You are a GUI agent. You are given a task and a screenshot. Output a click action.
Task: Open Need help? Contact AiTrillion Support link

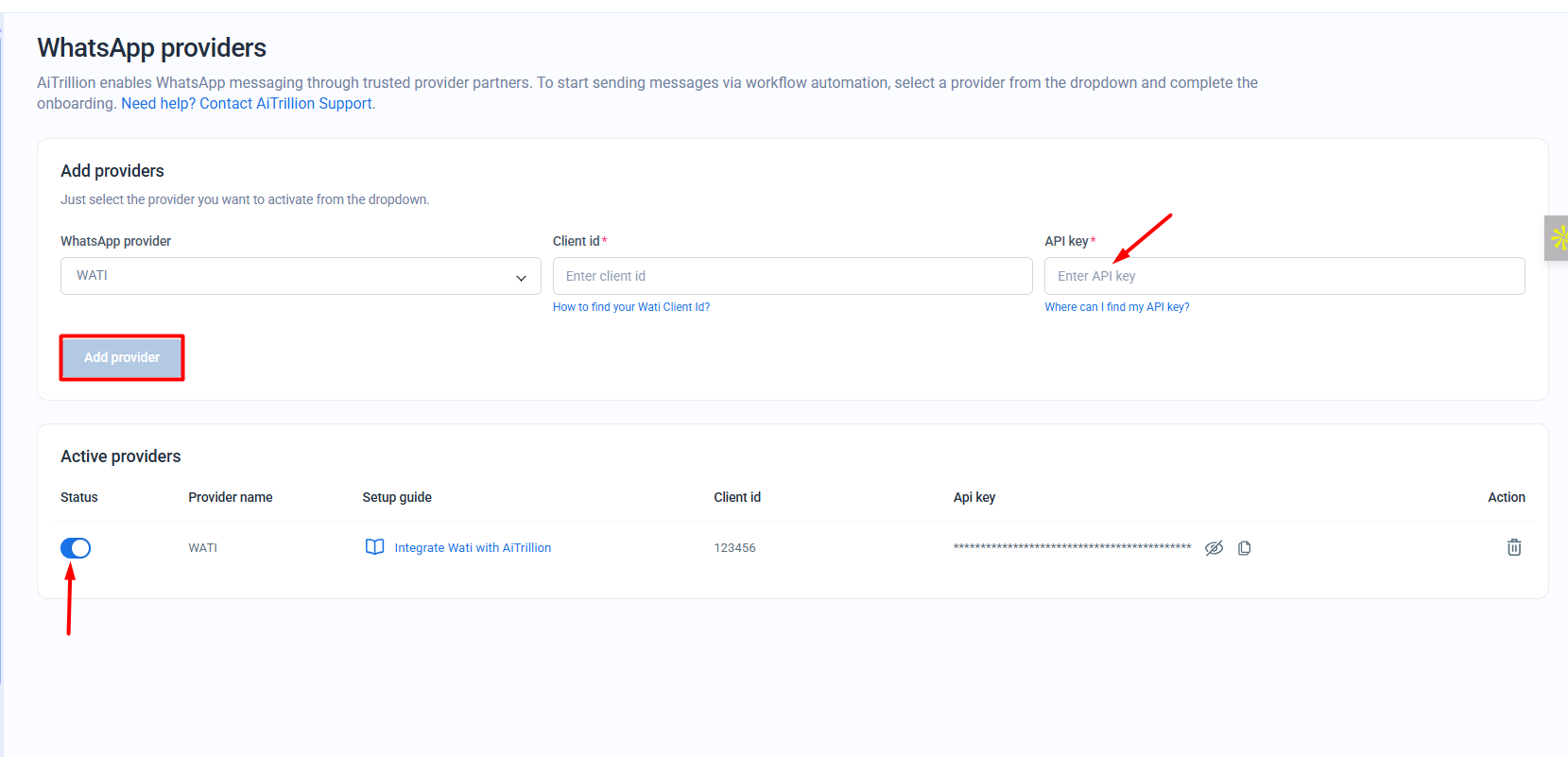[247, 104]
